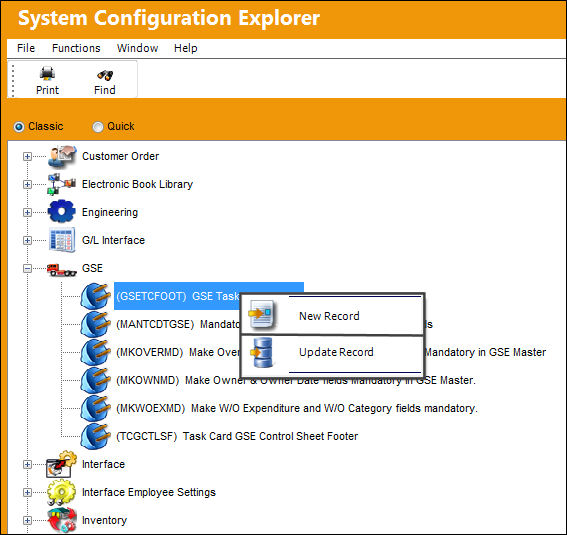Click the Print printer icon

pos(47,74)
